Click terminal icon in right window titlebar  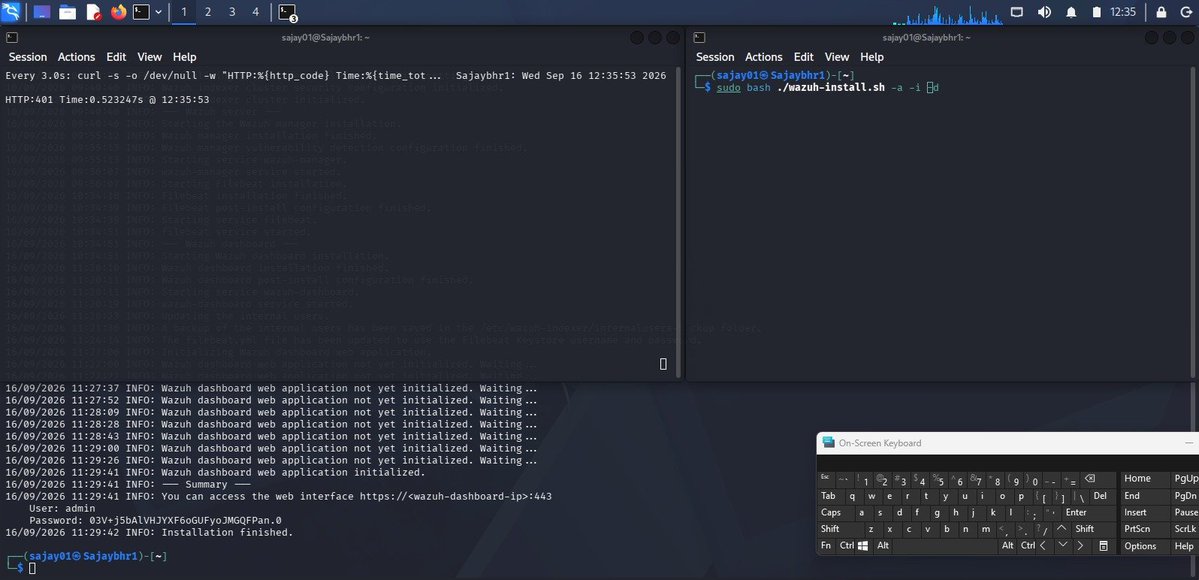(x=699, y=37)
